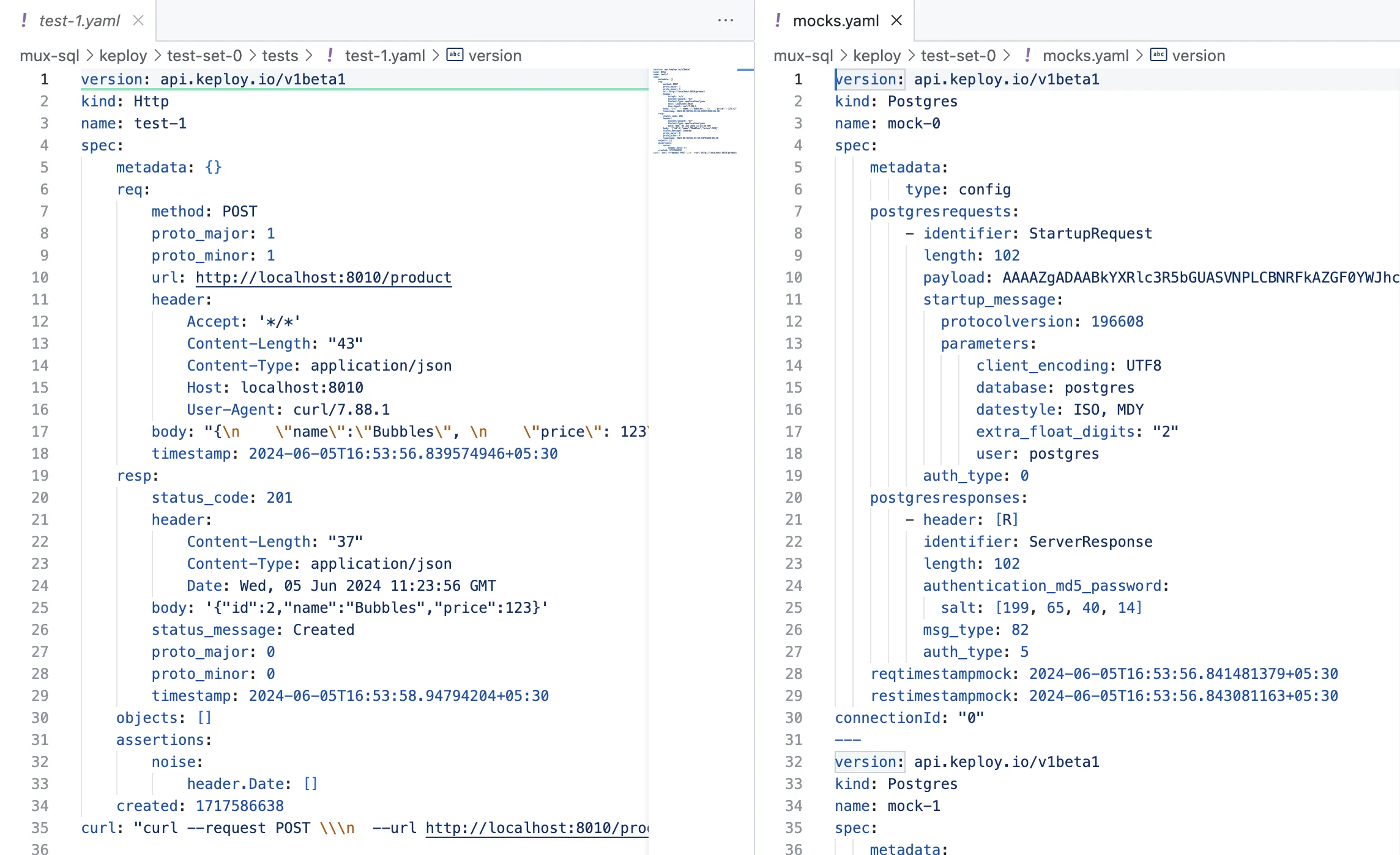Click 'identifier: ServerResponse' line
Viewport: 1400px width, 855px height.
tap(1038, 542)
